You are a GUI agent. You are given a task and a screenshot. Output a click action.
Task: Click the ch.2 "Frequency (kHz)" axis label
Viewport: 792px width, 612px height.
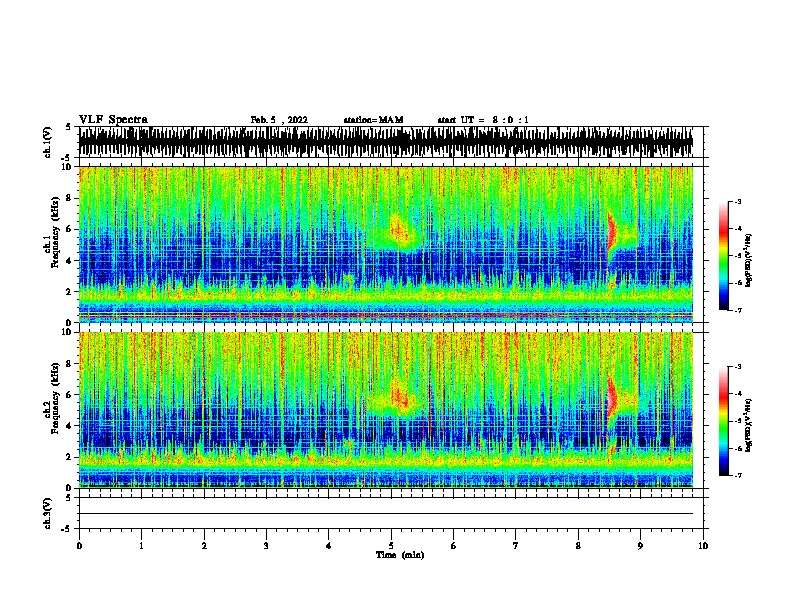[55, 398]
